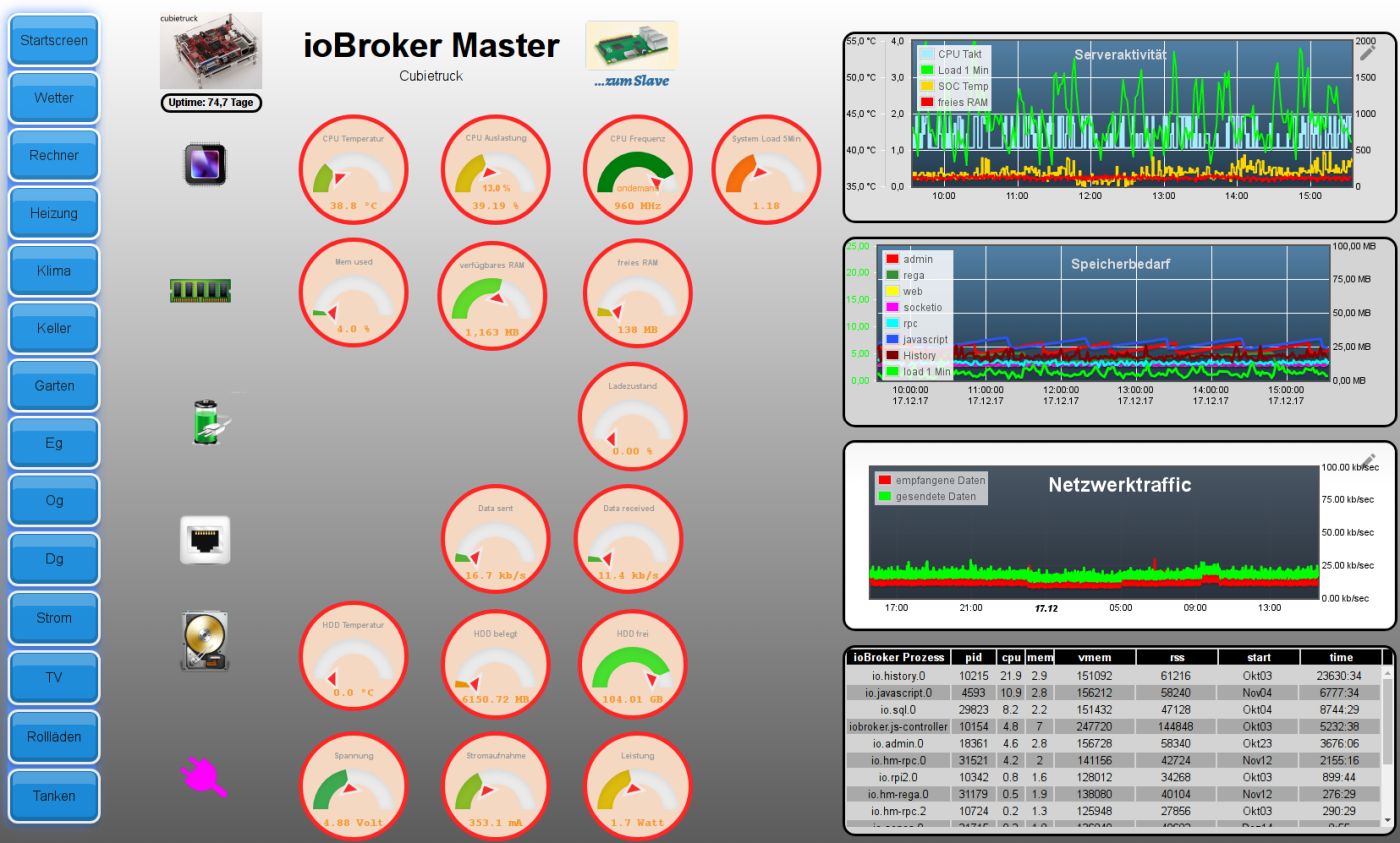This screenshot has height=843, width=1400.
Task: Open the Raspberry Pi 'zum Slave' image
Action: coord(631,45)
